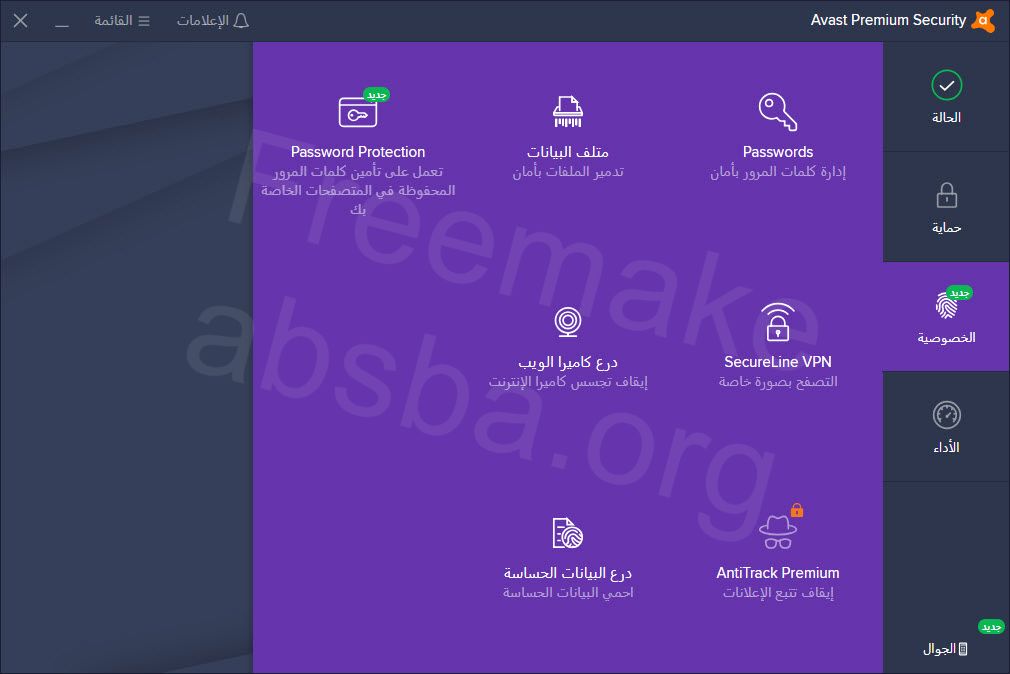Image resolution: width=1010 pixels, height=674 pixels.
Task: Click the 'متلف البيانات' title text
Action: 567,152
